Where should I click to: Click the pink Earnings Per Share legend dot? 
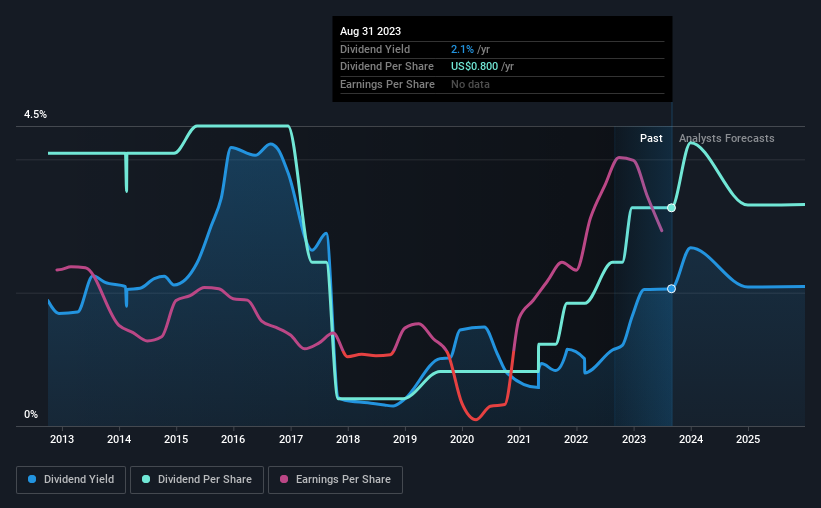(x=284, y=479)
